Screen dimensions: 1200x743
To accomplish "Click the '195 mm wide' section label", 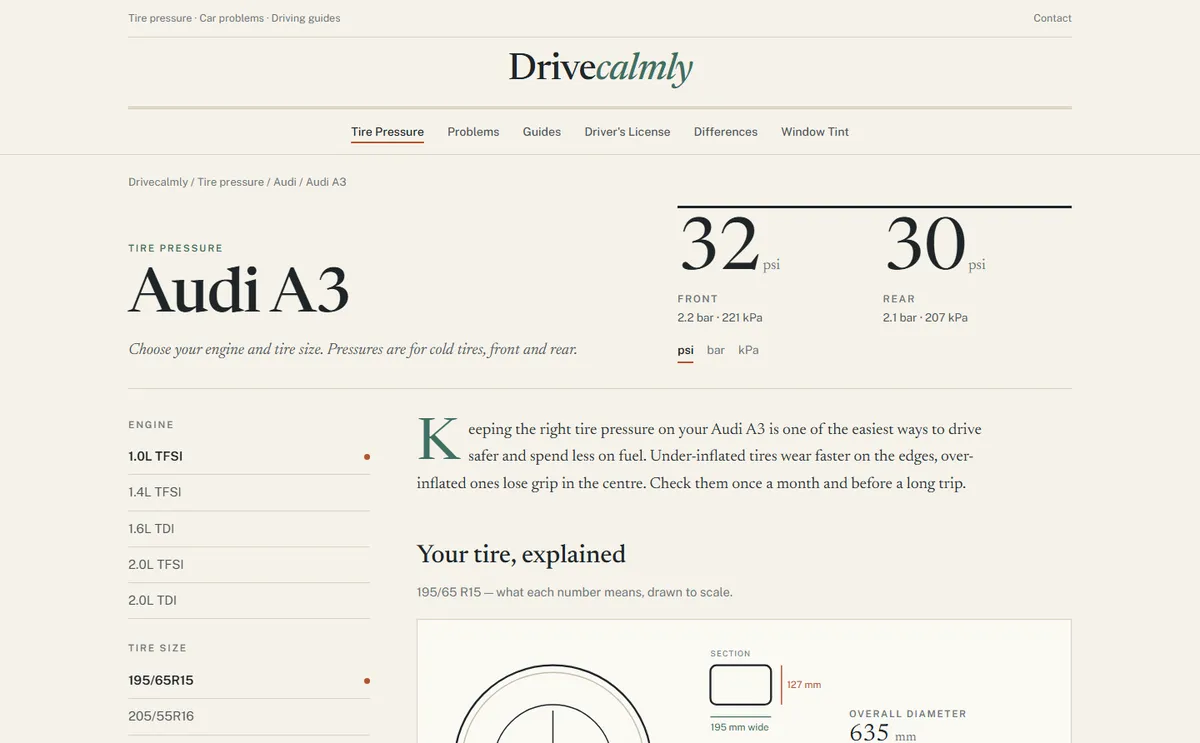I will (740, 727).
